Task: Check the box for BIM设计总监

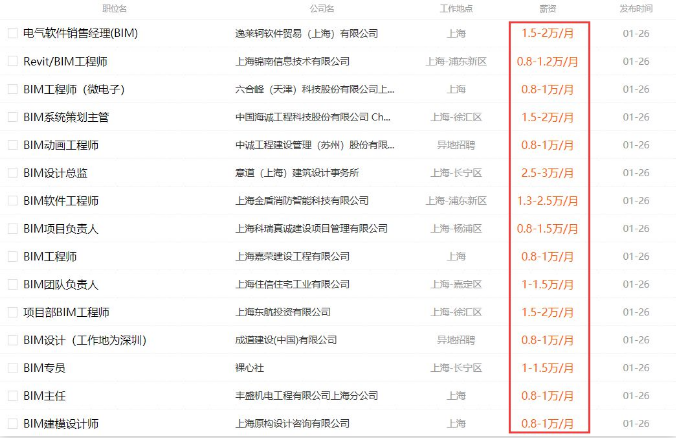Action: click(13, 173)
